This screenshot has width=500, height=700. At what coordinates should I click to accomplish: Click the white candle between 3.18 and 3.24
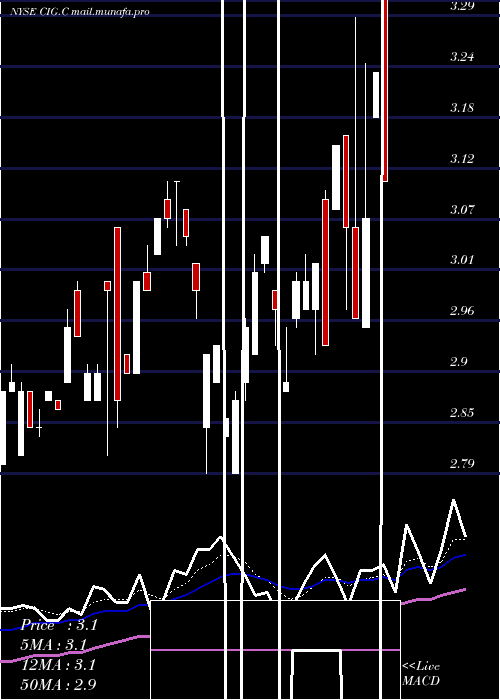[x=376, y=95]
